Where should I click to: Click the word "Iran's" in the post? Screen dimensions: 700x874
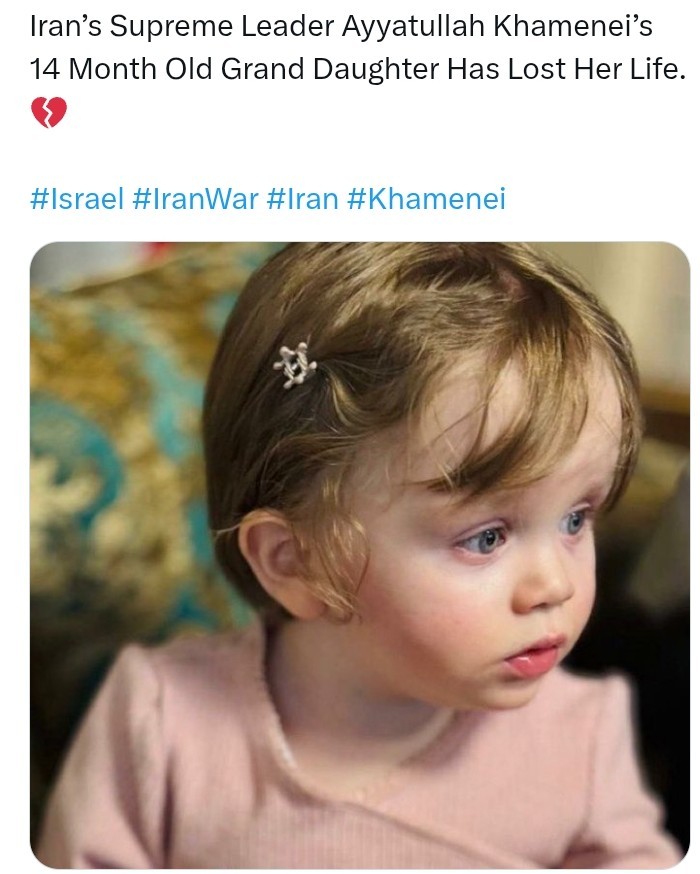[x=65, y=28]
